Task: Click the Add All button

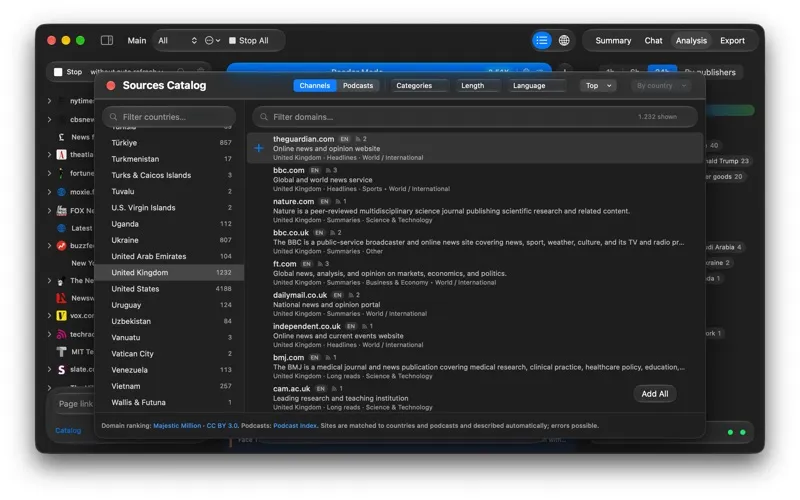Action: [x=655, y=394]
